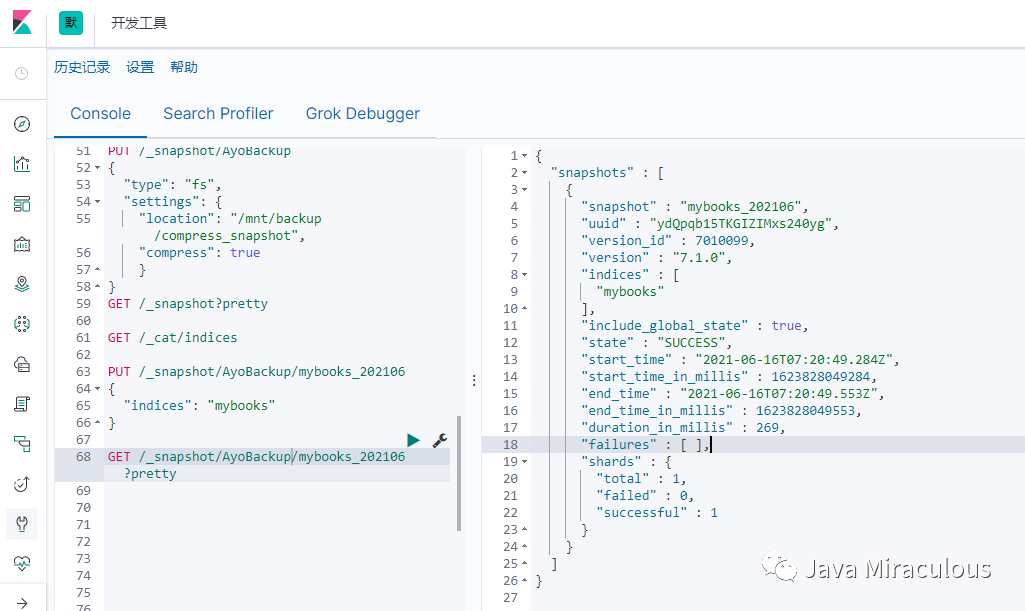Open Machine Learning from the sidebar
The image size is (1025, 611).
click(22, 324)
